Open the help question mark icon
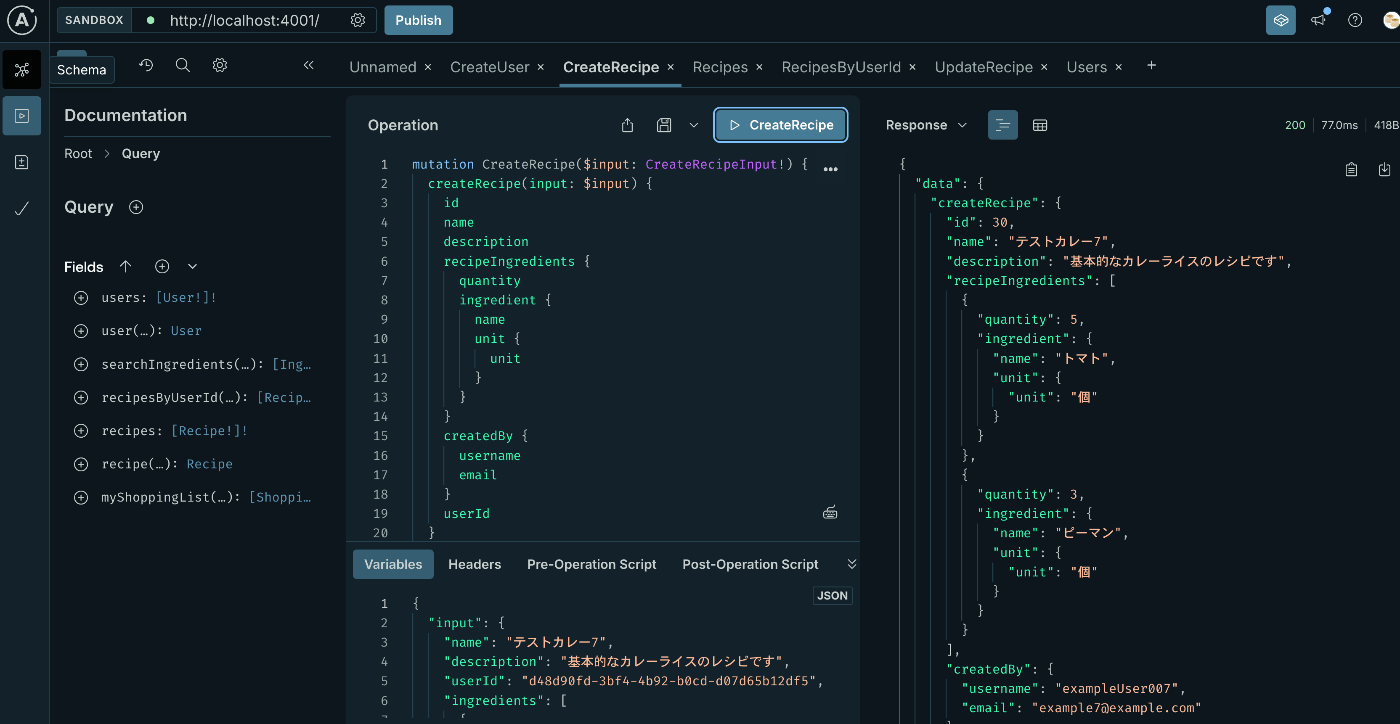 (1355, 20)
